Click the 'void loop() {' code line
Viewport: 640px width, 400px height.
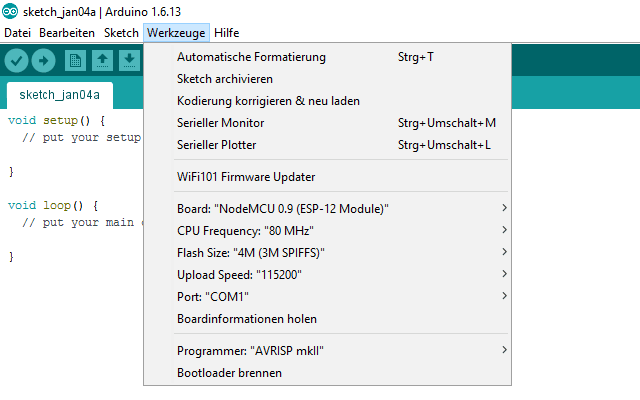tap(53, 206)
